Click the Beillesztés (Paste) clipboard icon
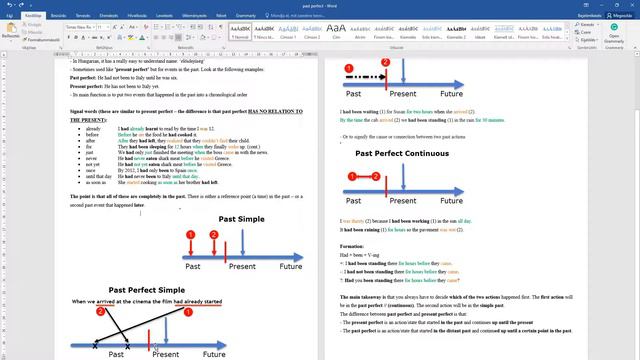 (11, 28)
